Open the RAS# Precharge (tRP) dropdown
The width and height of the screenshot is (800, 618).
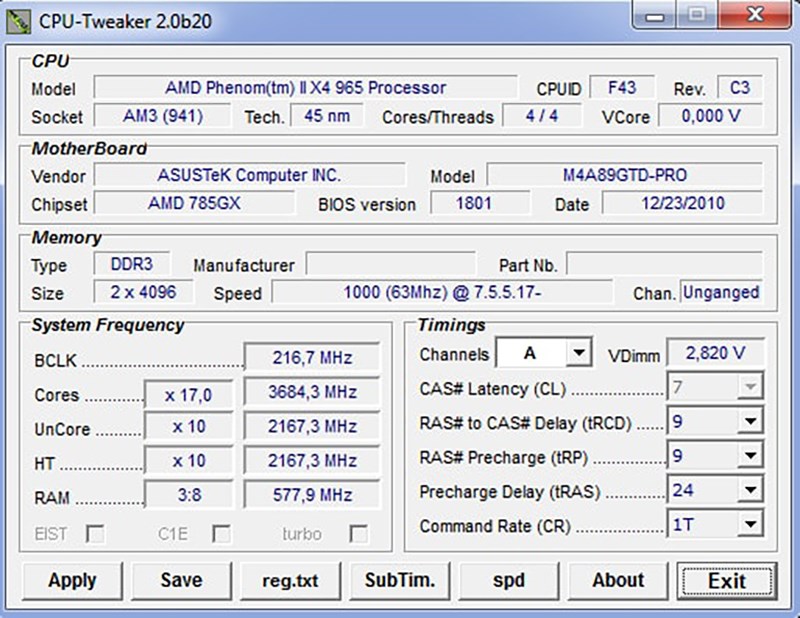[749, 456]
